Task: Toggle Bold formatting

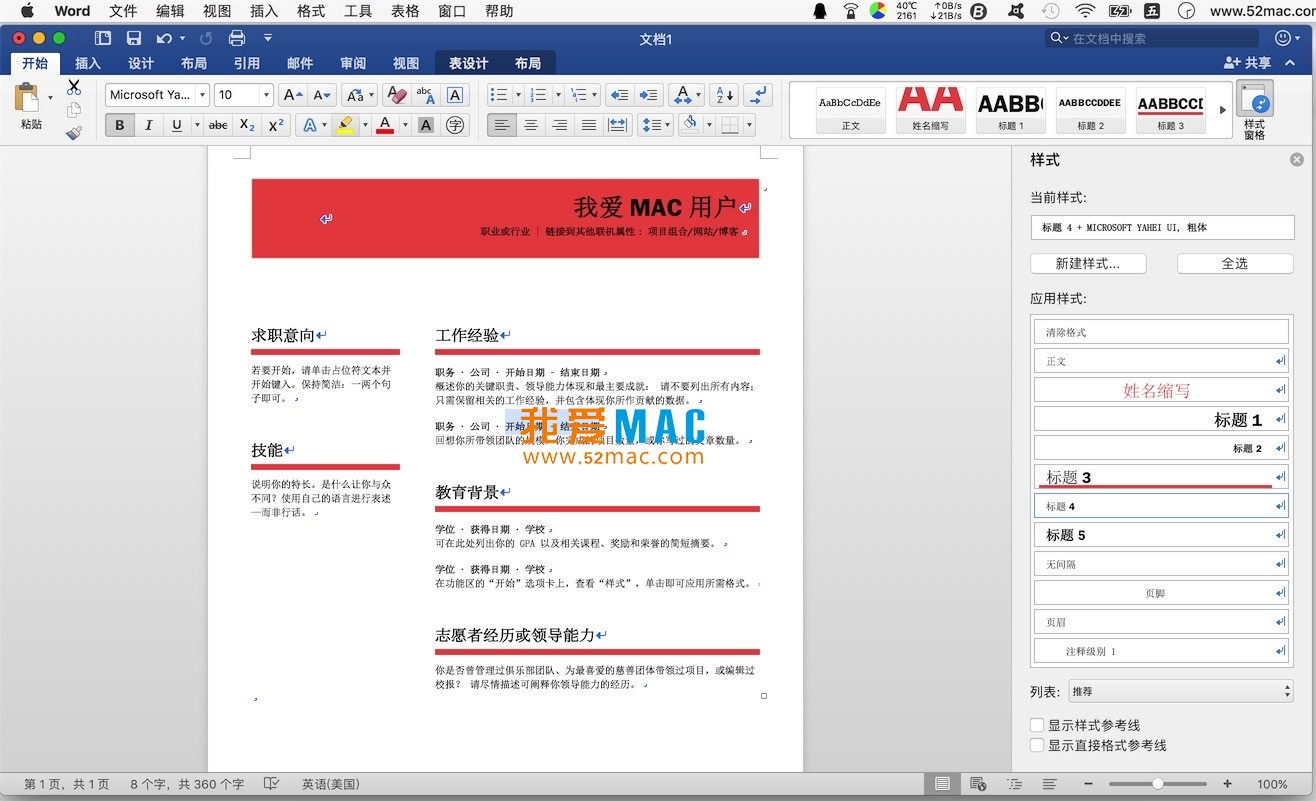Action: coord(120,125)
